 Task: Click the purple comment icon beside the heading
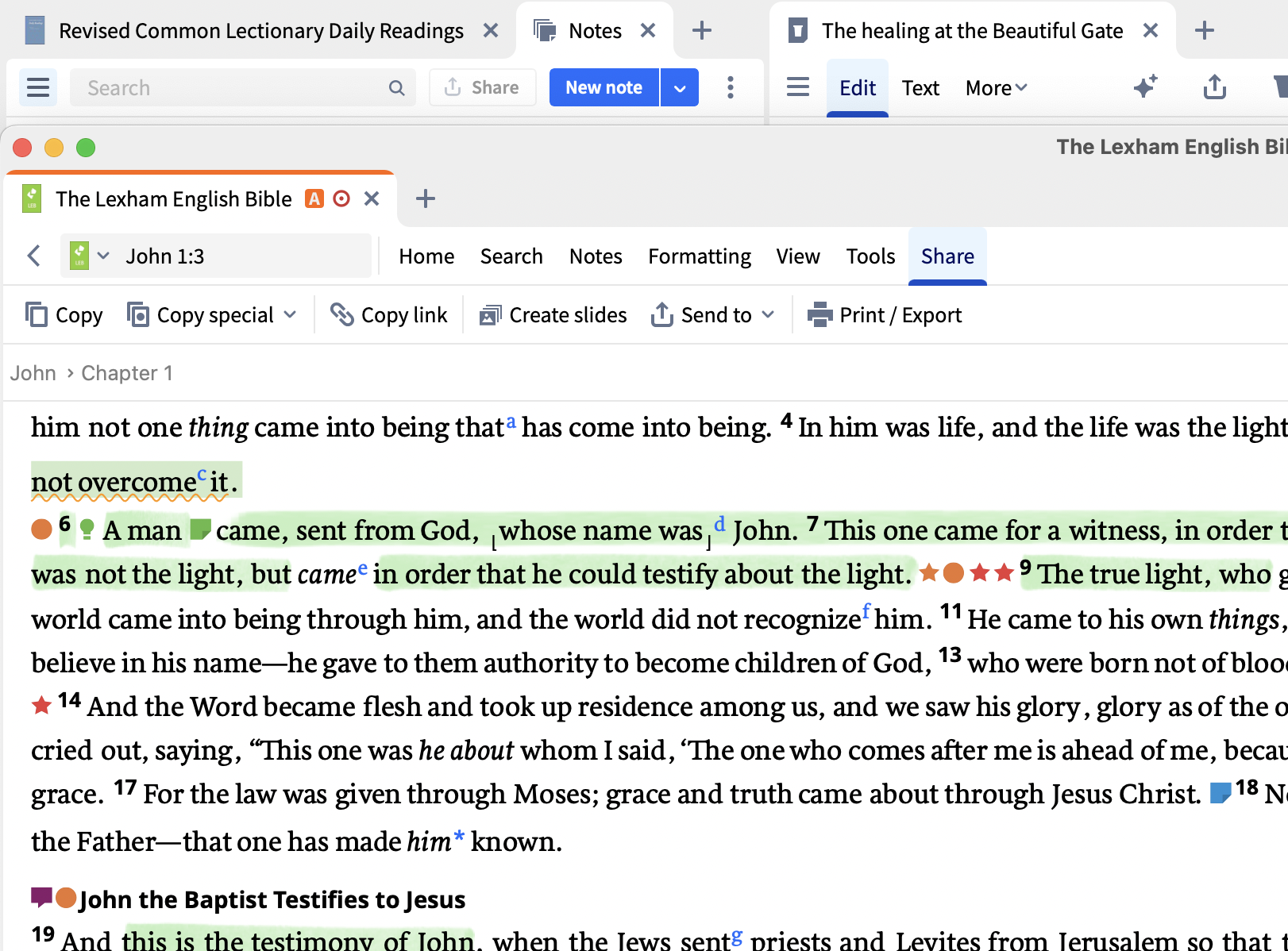(x=41, y=898)
